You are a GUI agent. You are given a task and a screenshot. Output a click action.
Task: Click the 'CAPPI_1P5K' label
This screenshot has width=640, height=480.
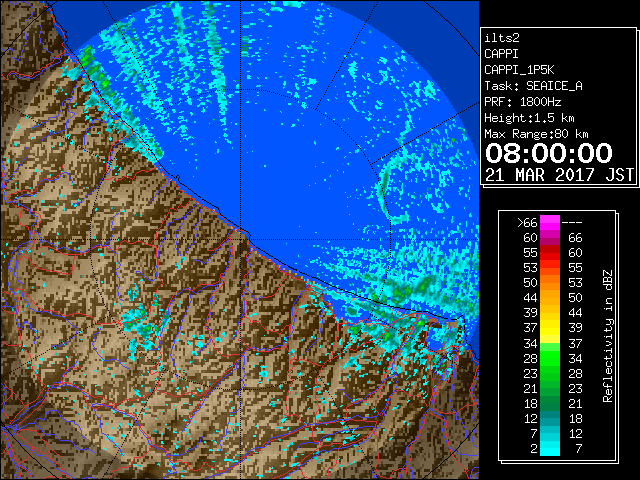pos(519,70)
